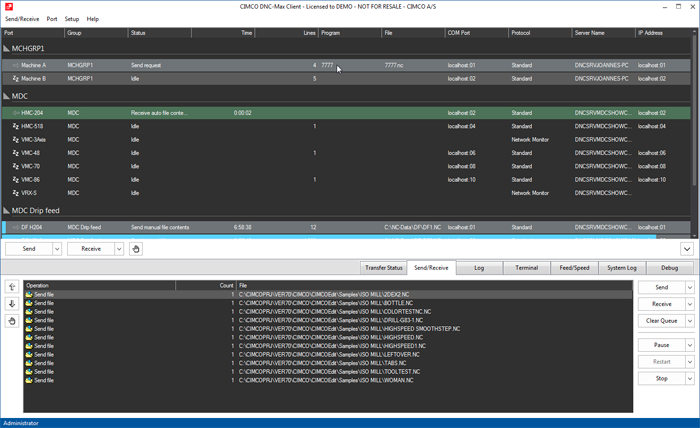This screenshot has width=700, height=428.
Task: Click sleep icon of VMC-86 row
Action: coord(16,180)
